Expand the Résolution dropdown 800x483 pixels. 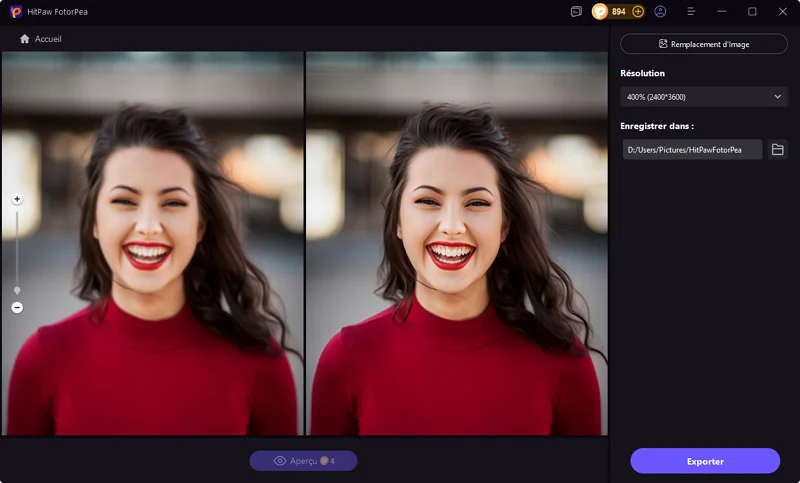coord(703,97)
